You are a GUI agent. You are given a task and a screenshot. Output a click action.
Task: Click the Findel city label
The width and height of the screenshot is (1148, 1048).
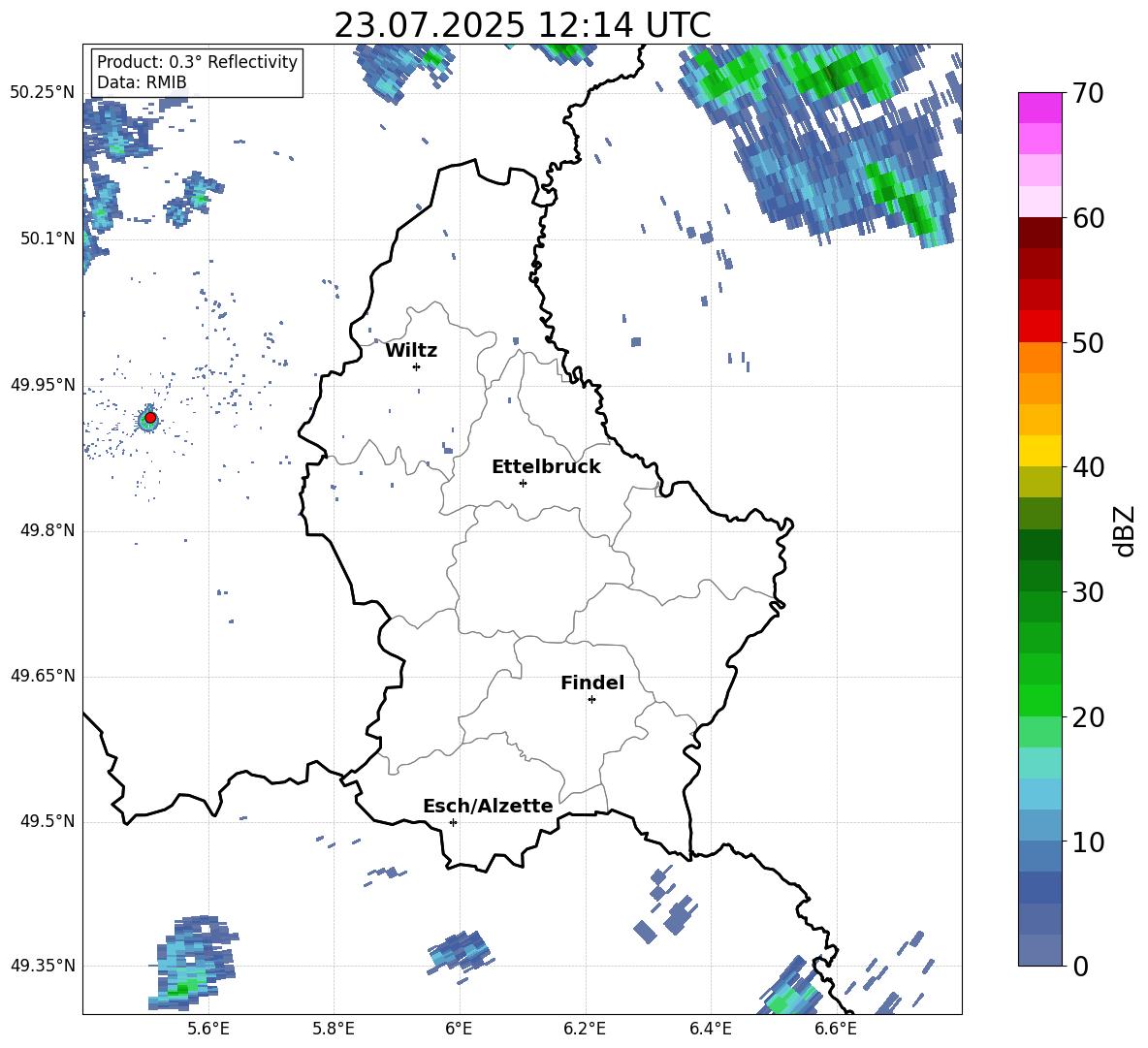592,683
